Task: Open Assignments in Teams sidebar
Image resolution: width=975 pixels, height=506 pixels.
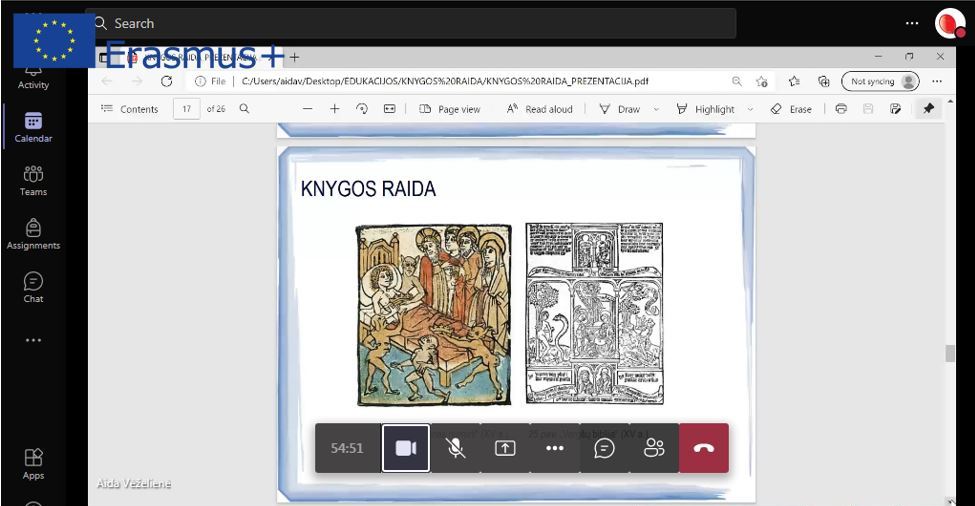Action: coord(33,234)
